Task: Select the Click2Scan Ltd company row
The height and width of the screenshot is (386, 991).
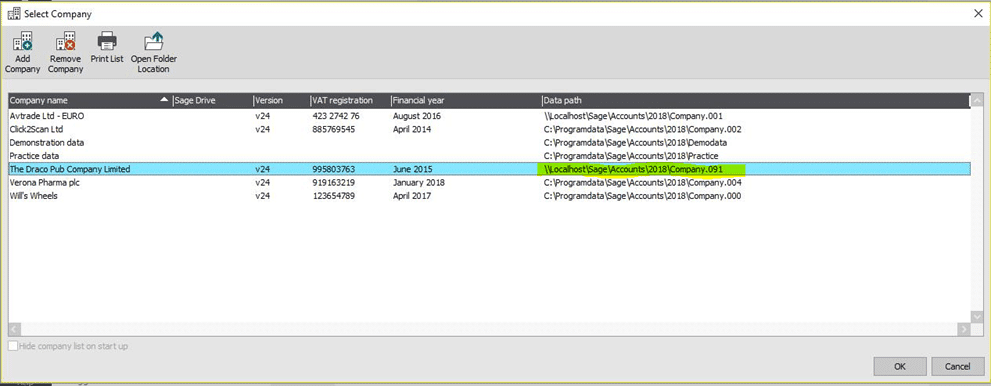Action: (489, 130)
